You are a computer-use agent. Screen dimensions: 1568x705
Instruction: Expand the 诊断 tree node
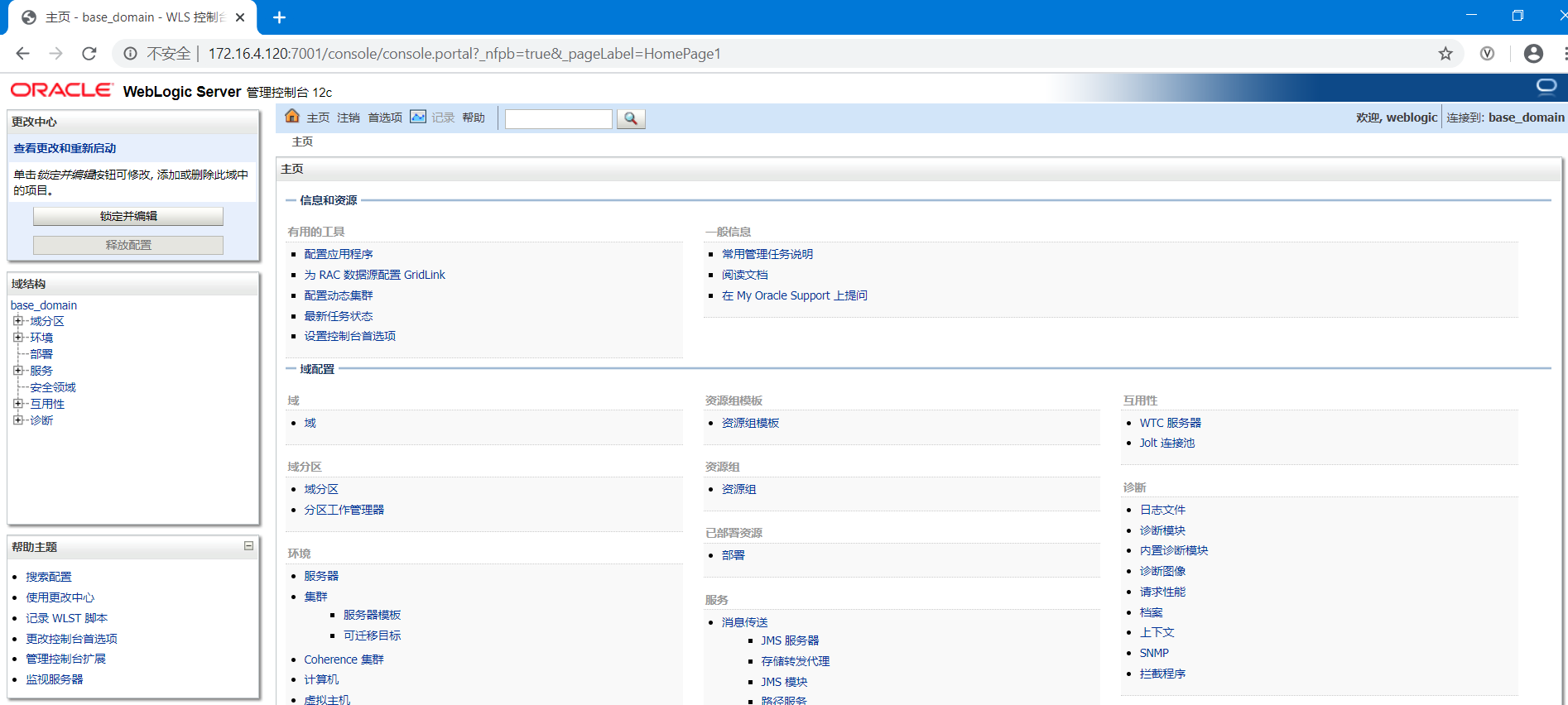tap(18, 420)
